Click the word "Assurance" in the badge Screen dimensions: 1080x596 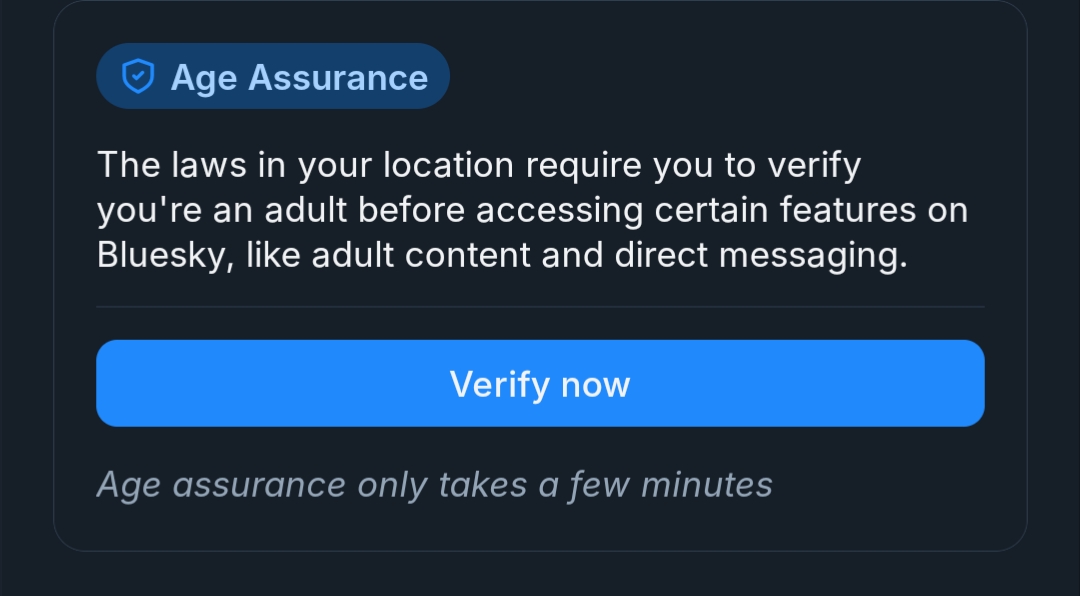(338, 77)
